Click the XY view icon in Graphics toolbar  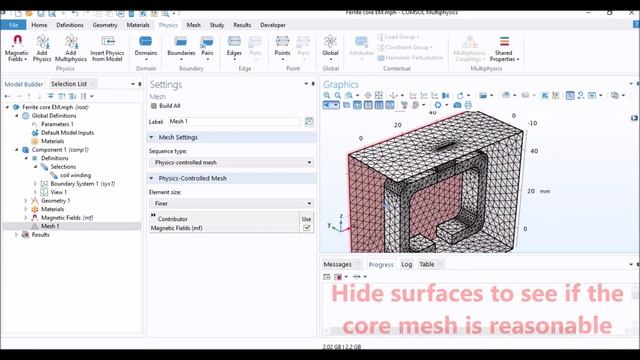click(x=413, y=95)
